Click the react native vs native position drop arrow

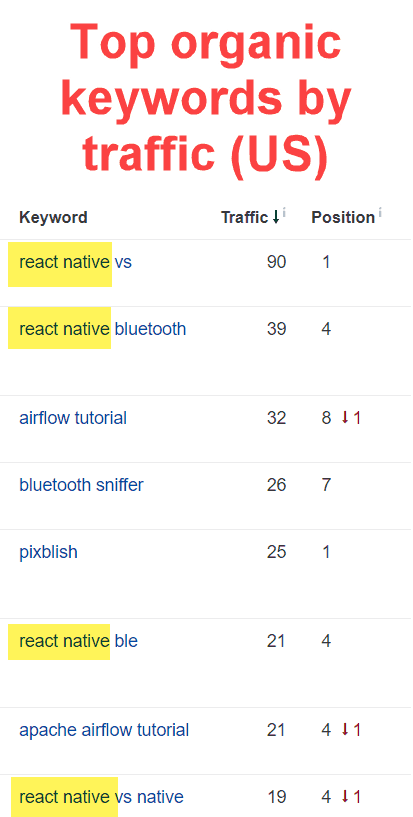344,796
